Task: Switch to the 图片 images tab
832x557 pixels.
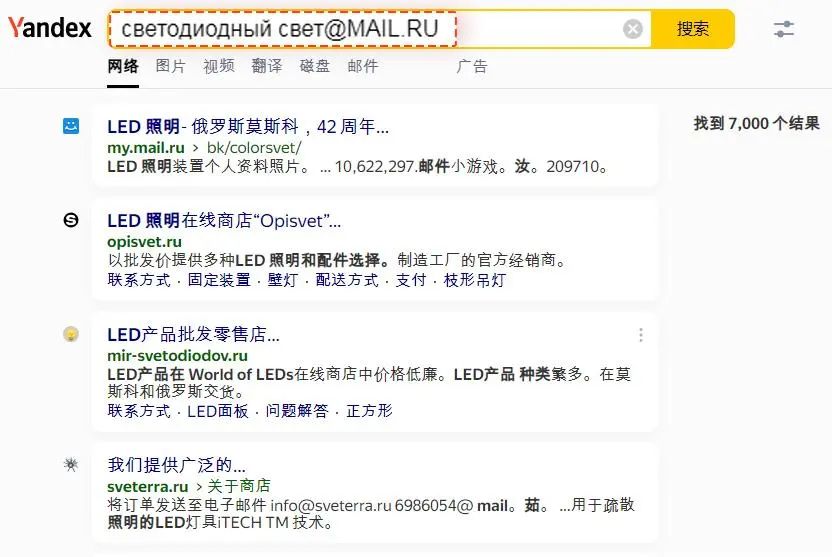Action: point(171,66)
